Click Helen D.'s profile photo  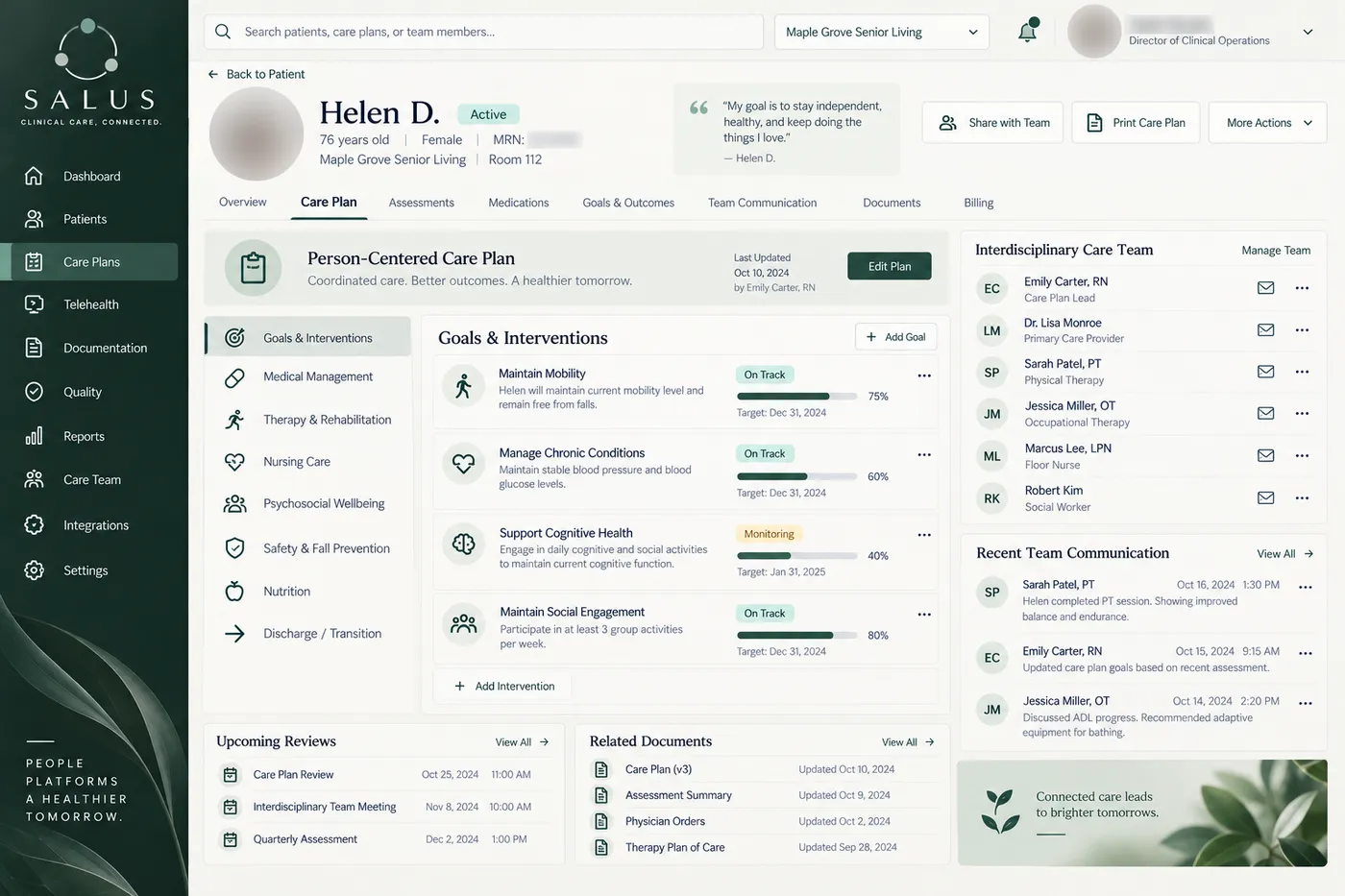coord(257,134)
